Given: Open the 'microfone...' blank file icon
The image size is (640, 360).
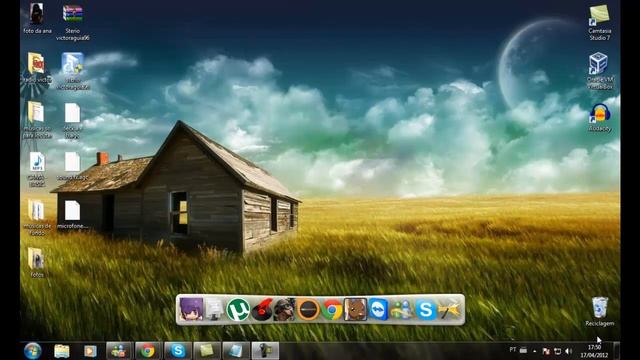Looking at the screenshot, I should [x=72, y=214].
